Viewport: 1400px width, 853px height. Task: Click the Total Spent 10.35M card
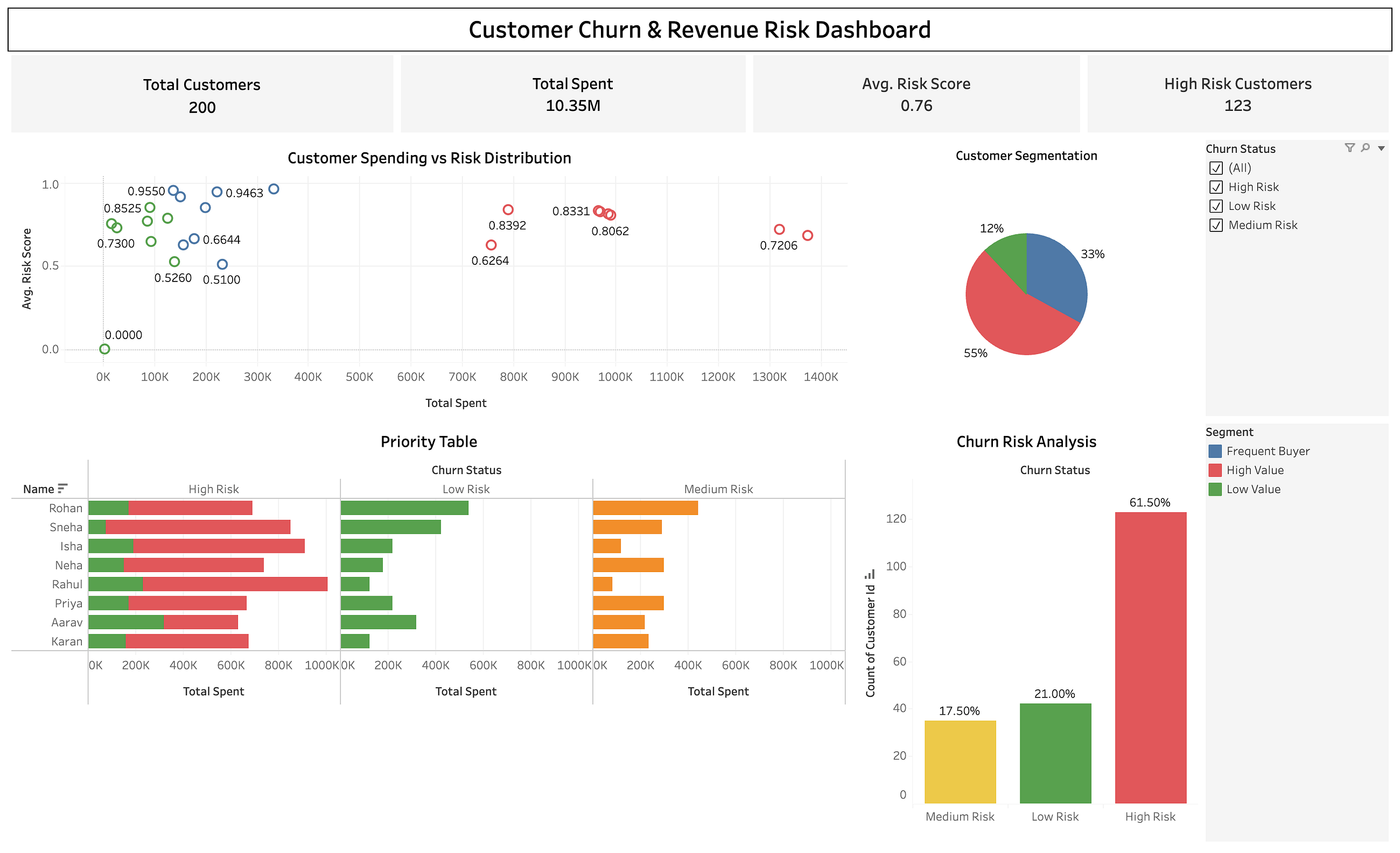pyautogui.click(x=573, y=94)
